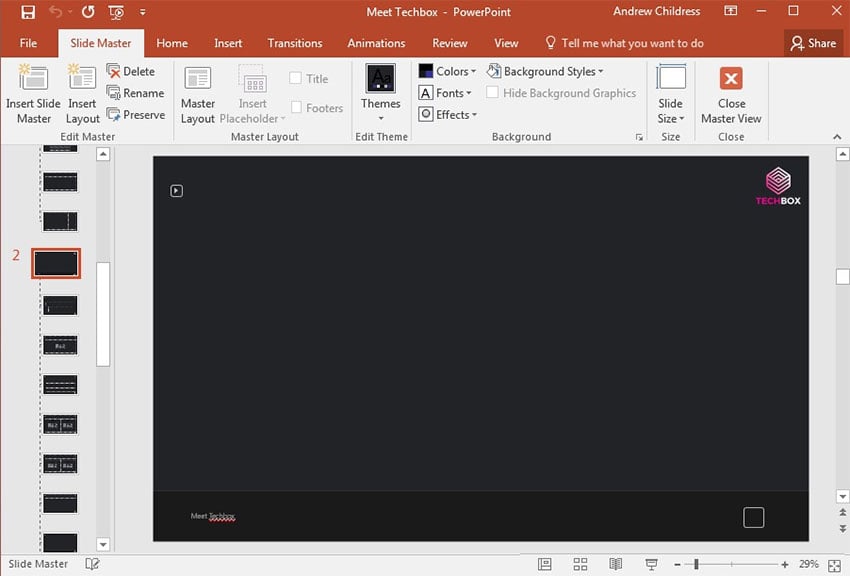
Task: Check Hide Background Graphics
Action: point(493,93)
